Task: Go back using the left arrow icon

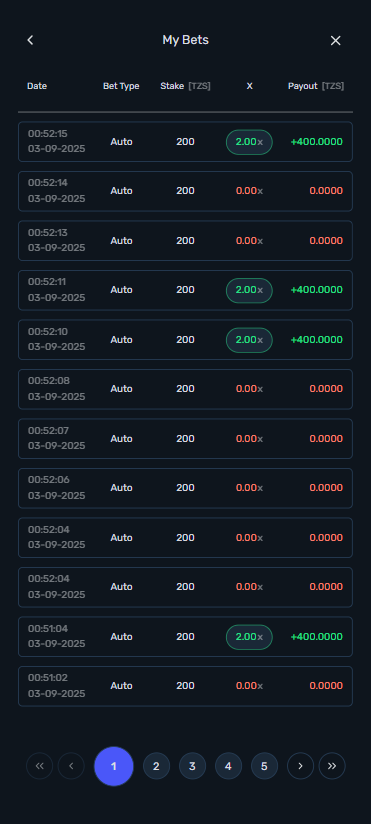Action: click(x=30, y=40)
